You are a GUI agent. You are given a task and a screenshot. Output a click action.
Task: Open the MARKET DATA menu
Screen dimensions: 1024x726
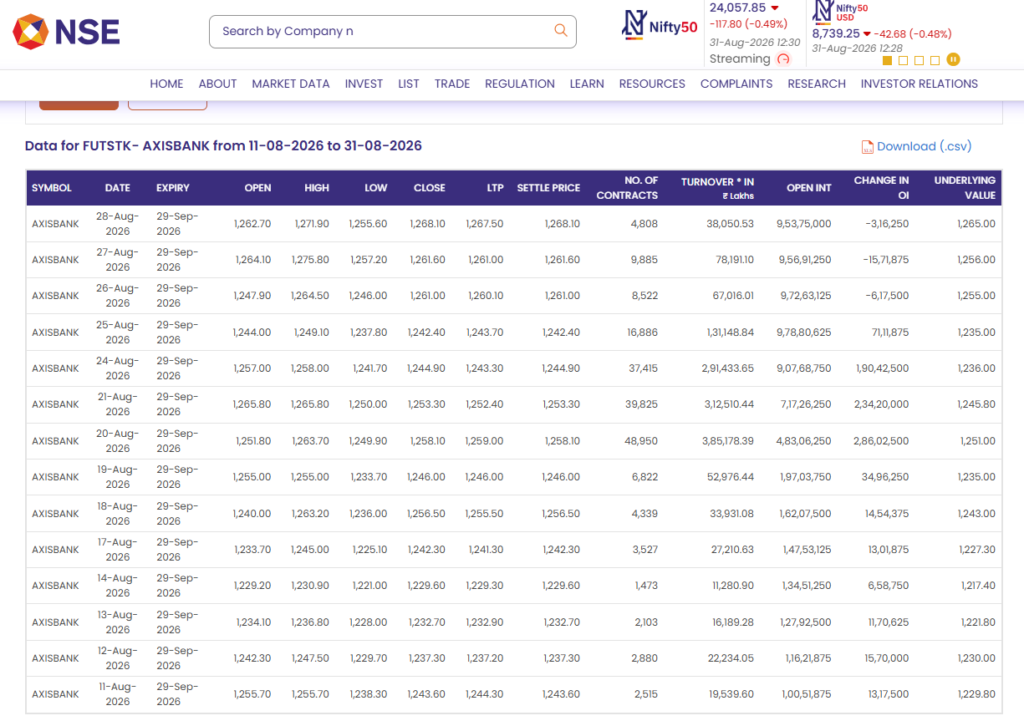[291, 84]
